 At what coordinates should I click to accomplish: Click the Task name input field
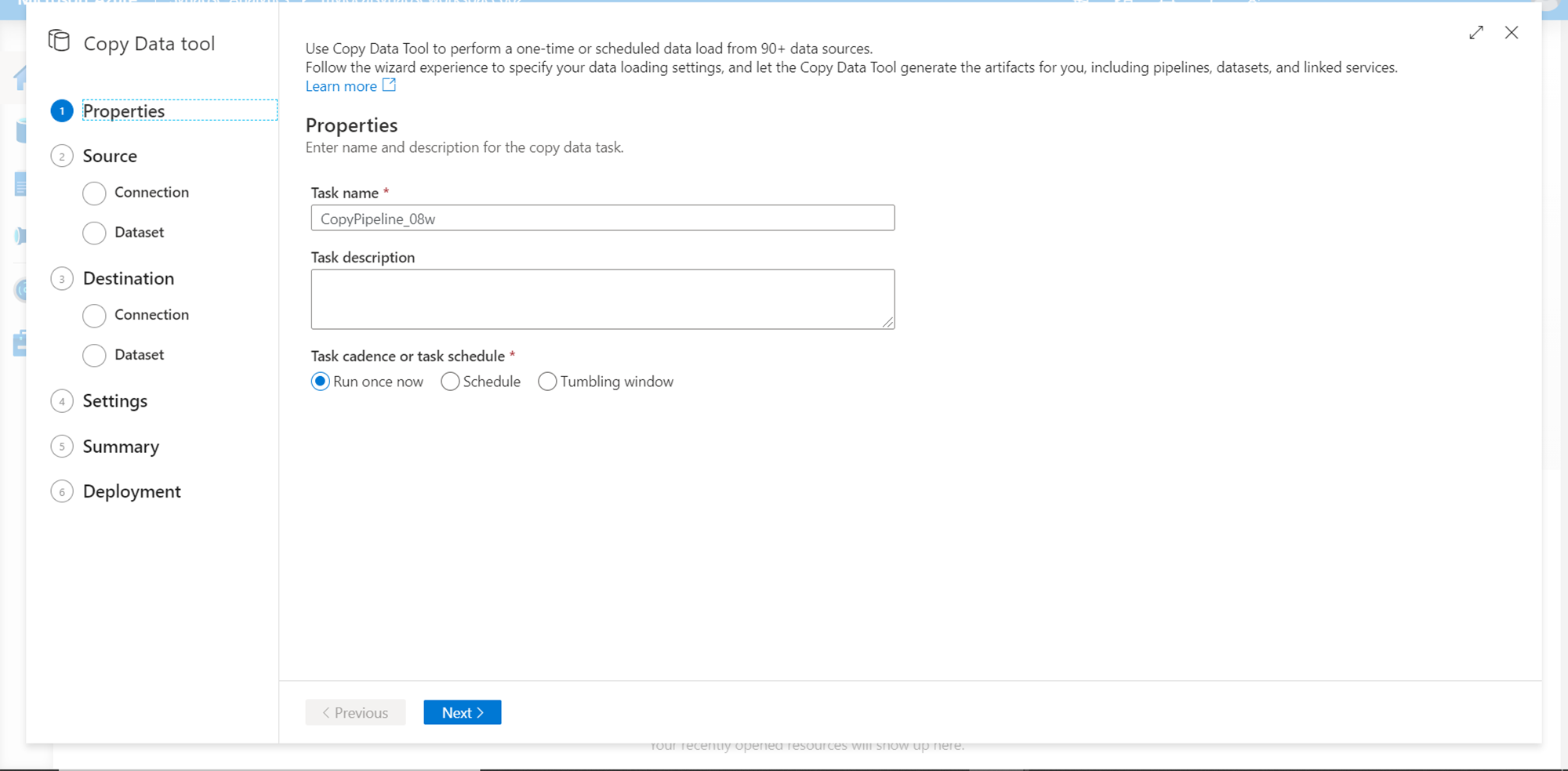(x=602, y=219)
